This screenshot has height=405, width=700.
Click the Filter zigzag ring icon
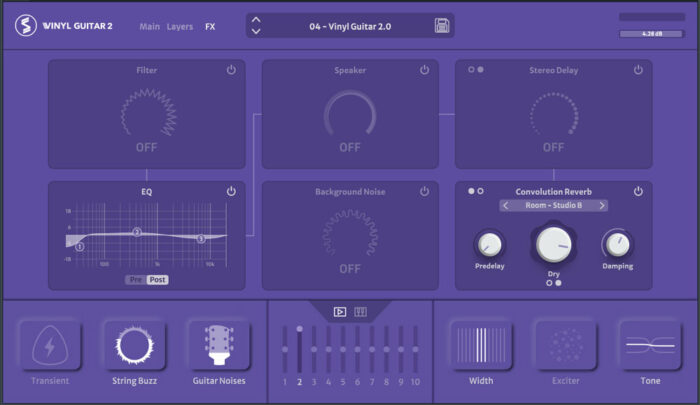(148, 113)
